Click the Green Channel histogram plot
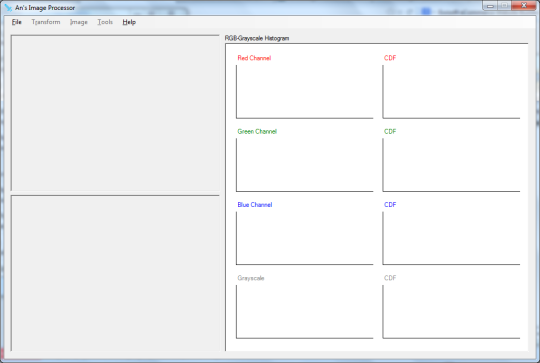The width and height of the screenshot is (540, 363). (304, 165)
